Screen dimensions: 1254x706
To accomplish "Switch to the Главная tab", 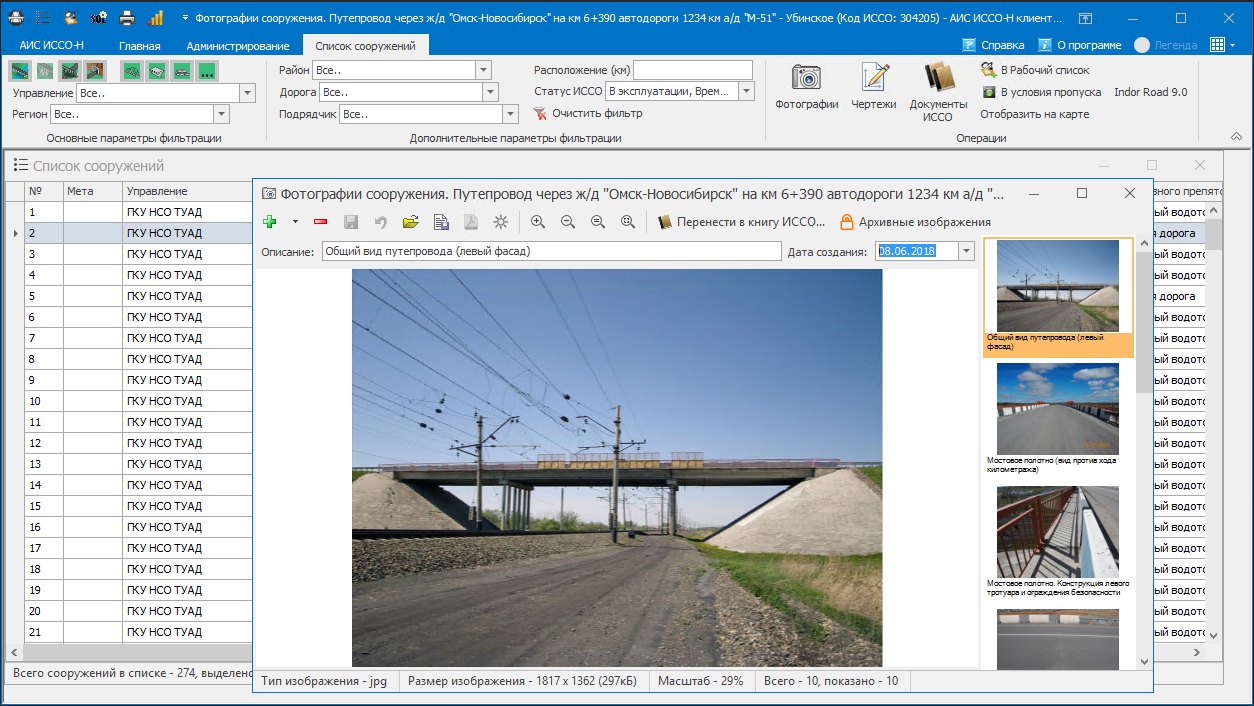I will [140, 45].
